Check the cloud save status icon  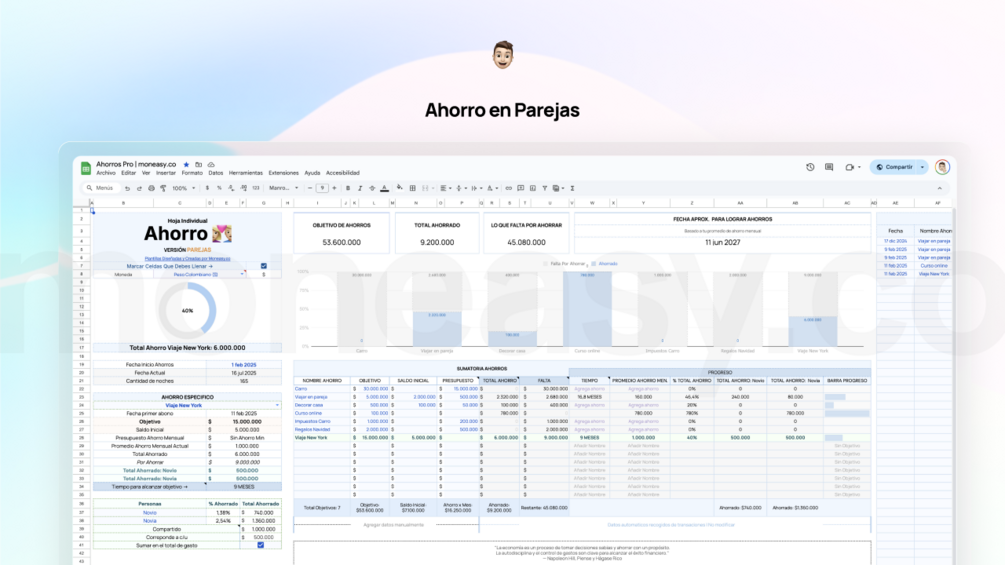pos(211,165)
